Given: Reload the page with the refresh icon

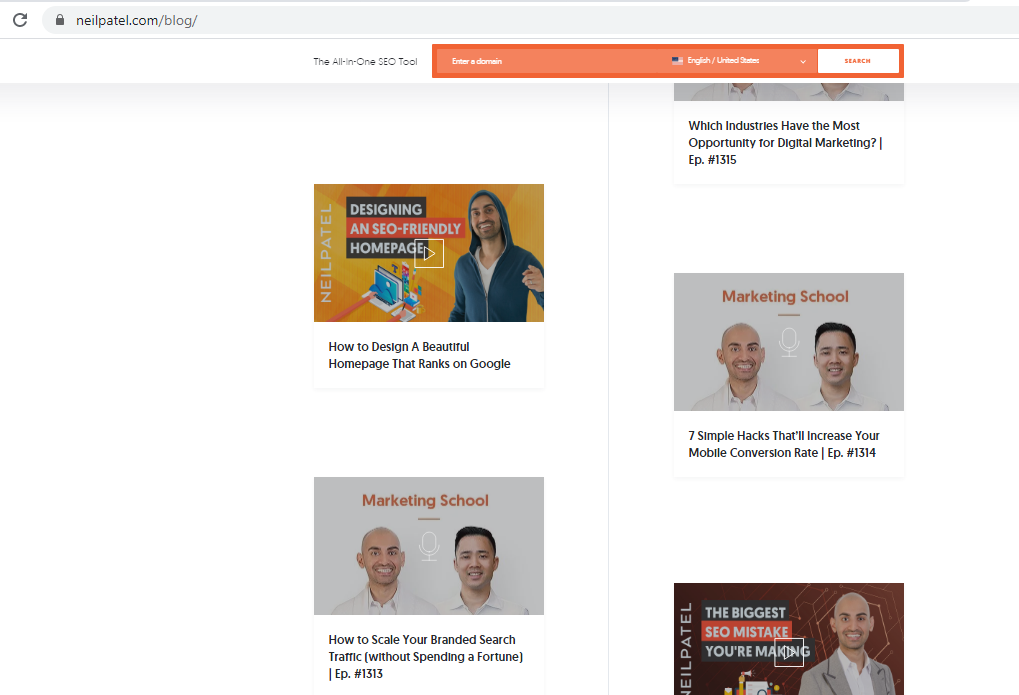Looking at the screenshot, I should (x=20, y=20).
